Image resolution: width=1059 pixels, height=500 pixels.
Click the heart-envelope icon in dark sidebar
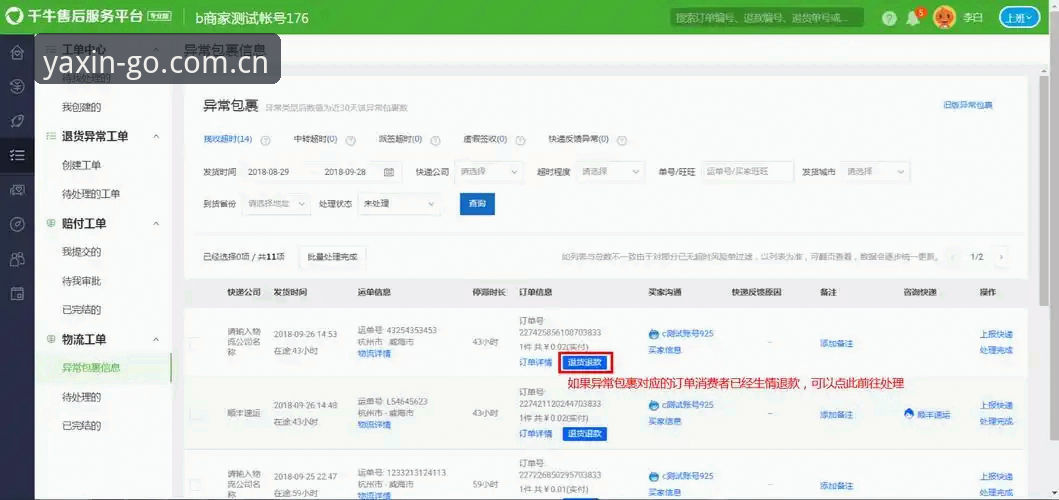pyautogui.click(x=17, y=190)
